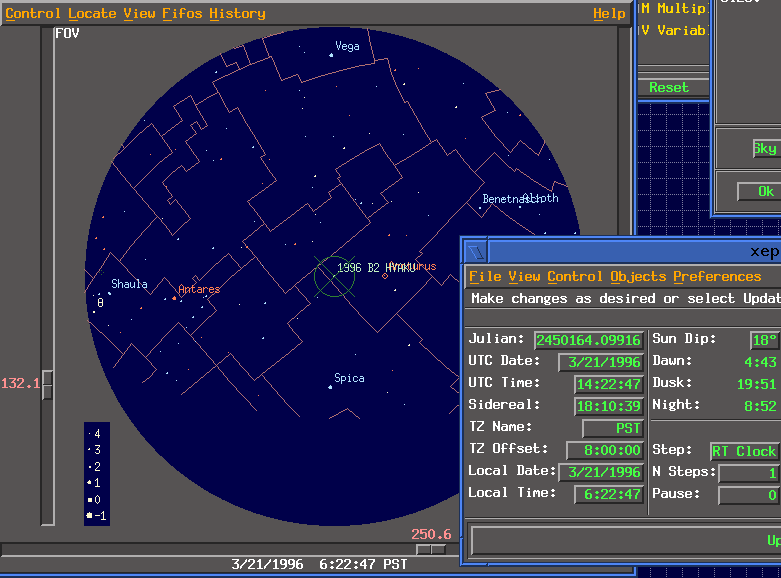The height and width of the screenshot is (578, 781).
Task: Click the Arcturus marker near the comet
Action: [385, 276]
